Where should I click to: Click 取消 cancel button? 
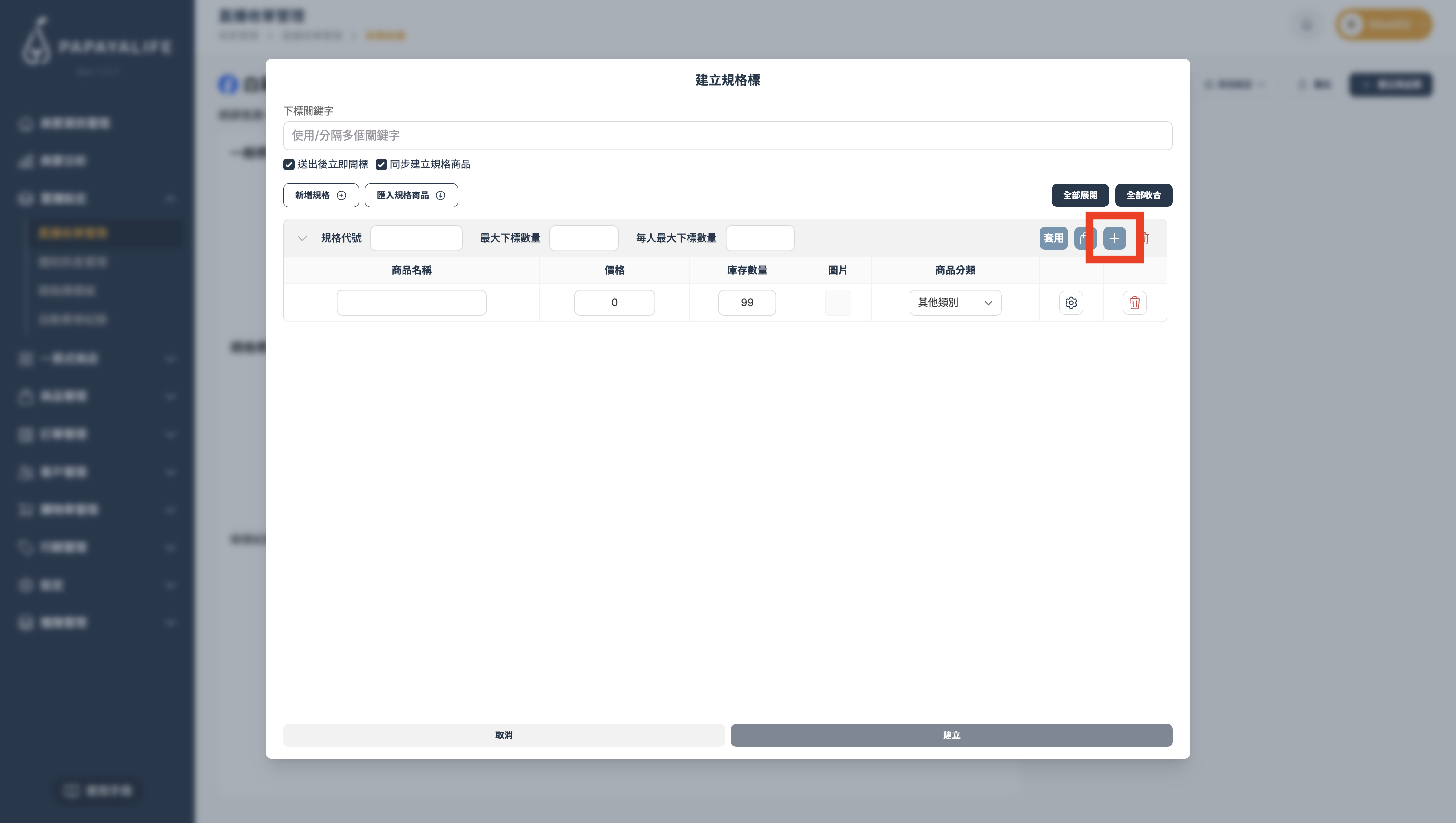pyautogui.click(x=503, y=735)
